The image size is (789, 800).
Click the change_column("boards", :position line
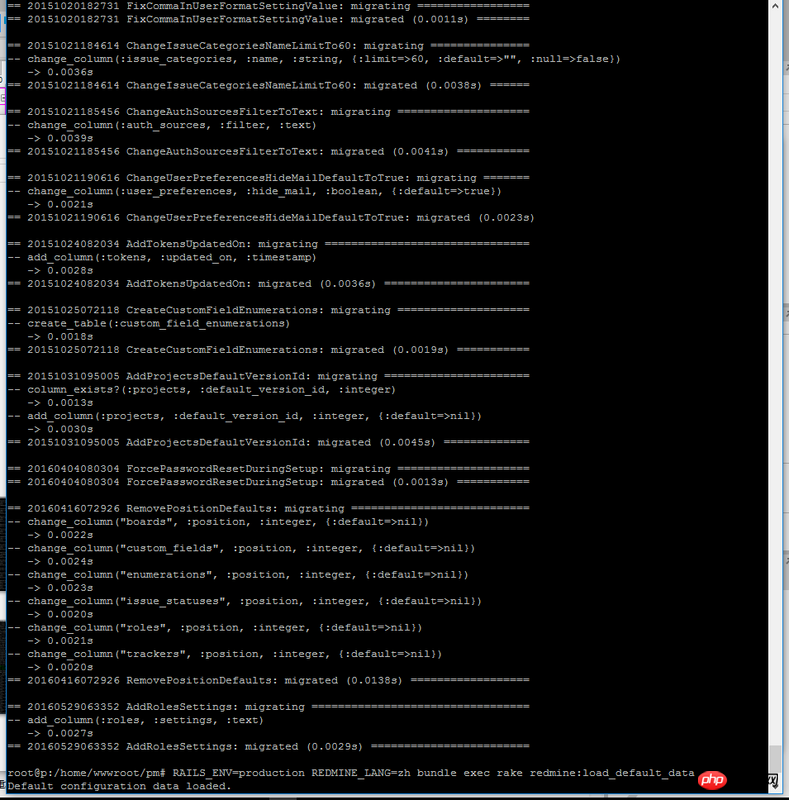(x=218, y=522)
